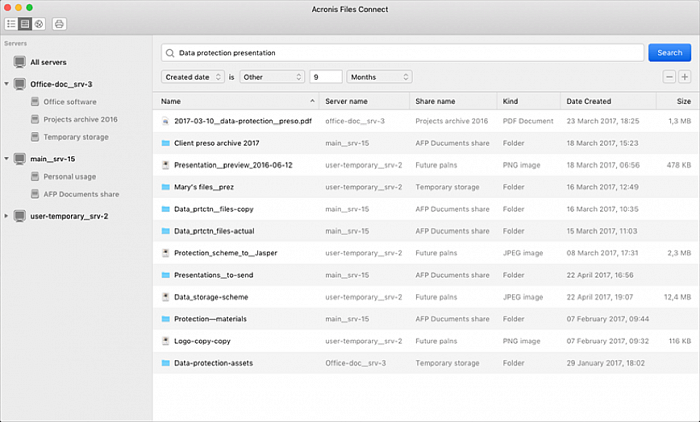Image resolution: width=700 pixels, height=422 pixels.
Task: Click the PDF Document kind cell
Action: 528,121
